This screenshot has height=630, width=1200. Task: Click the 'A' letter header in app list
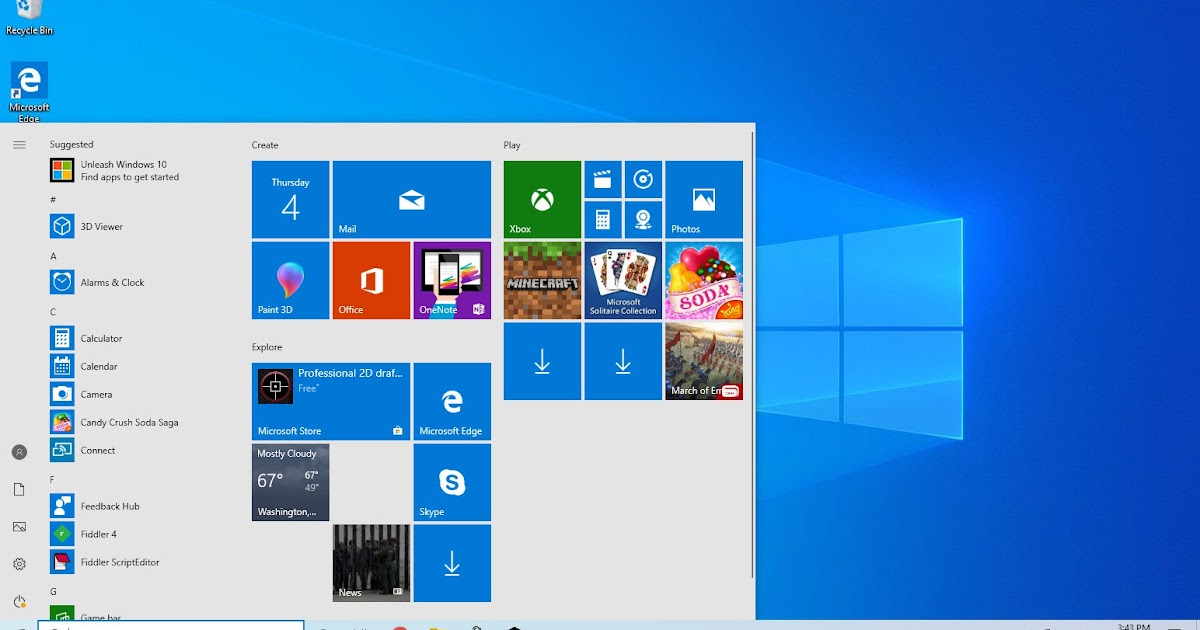pyautogui.click(x=53, y=256)
